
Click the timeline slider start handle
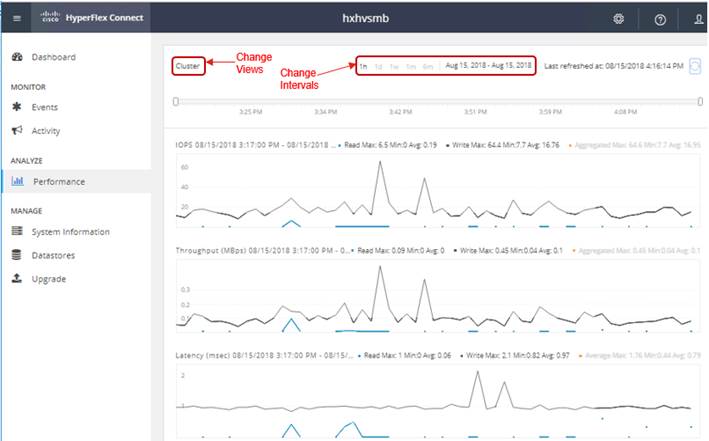[x=176, y=101]
